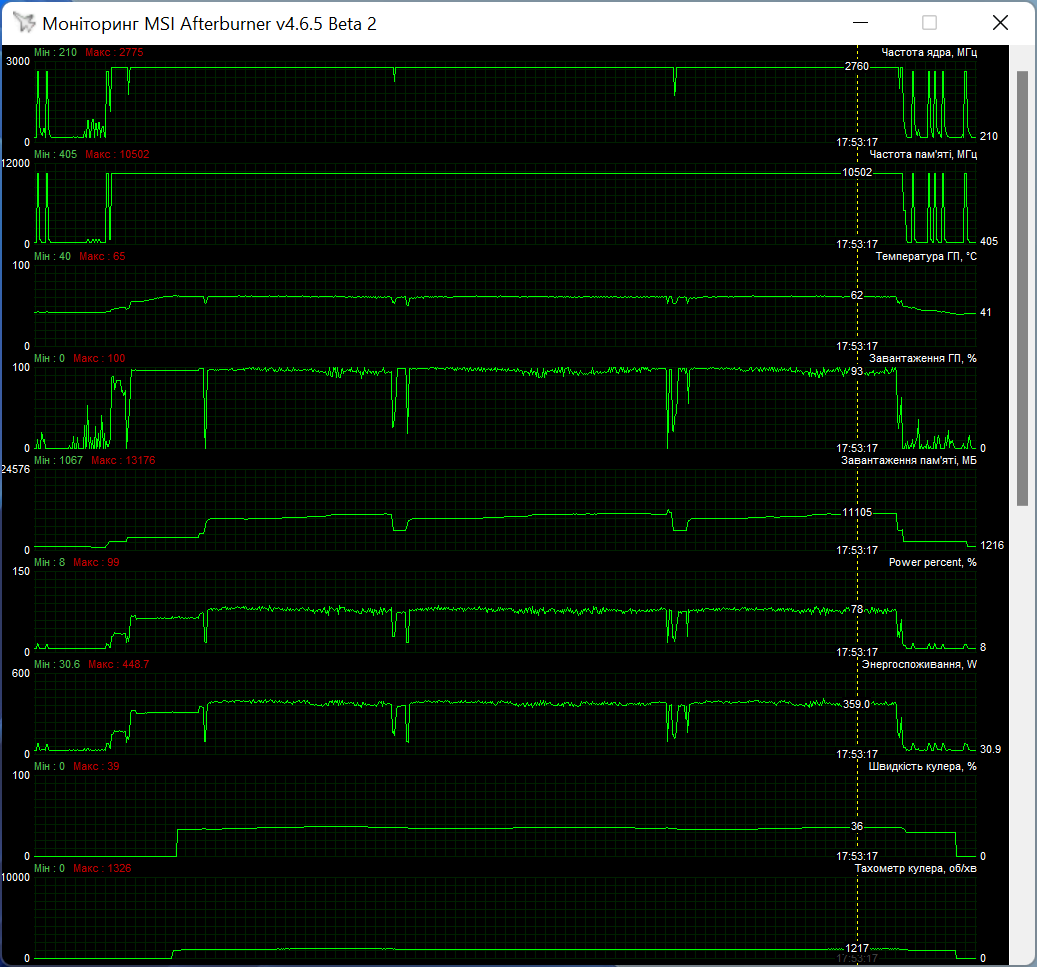Click the MSI Afterburner jet icon in title bar
This screenshot has height=967, width=1037.
click(x=24, y=22)
